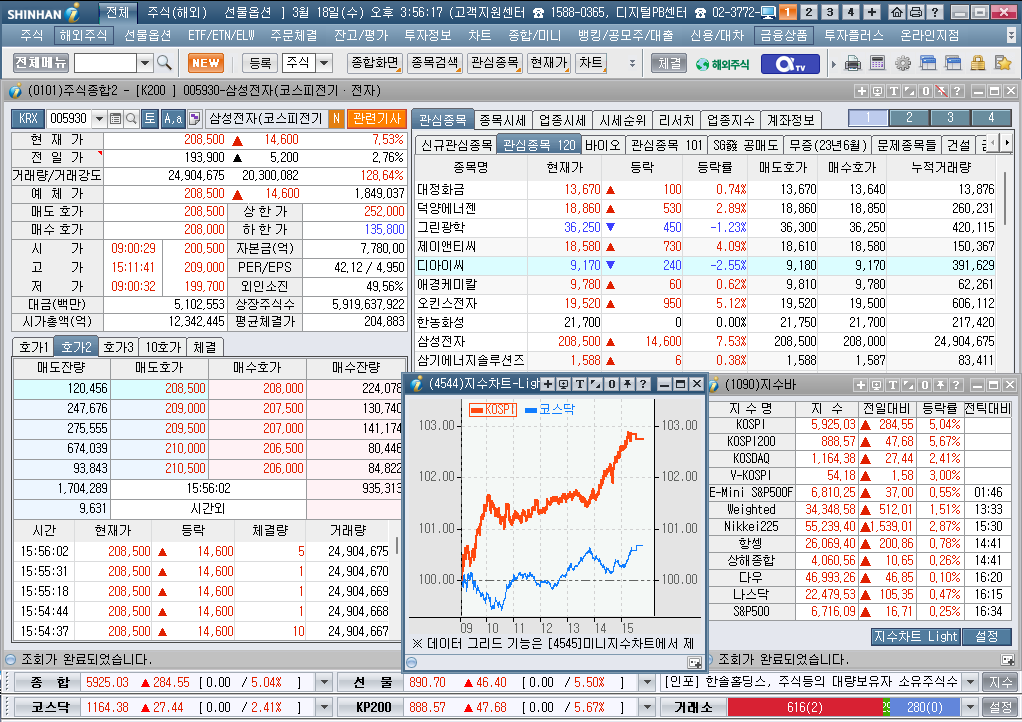Open the calculator icon in the main toolbar
Screen dimensions: 1022x722
click(877, 63)
